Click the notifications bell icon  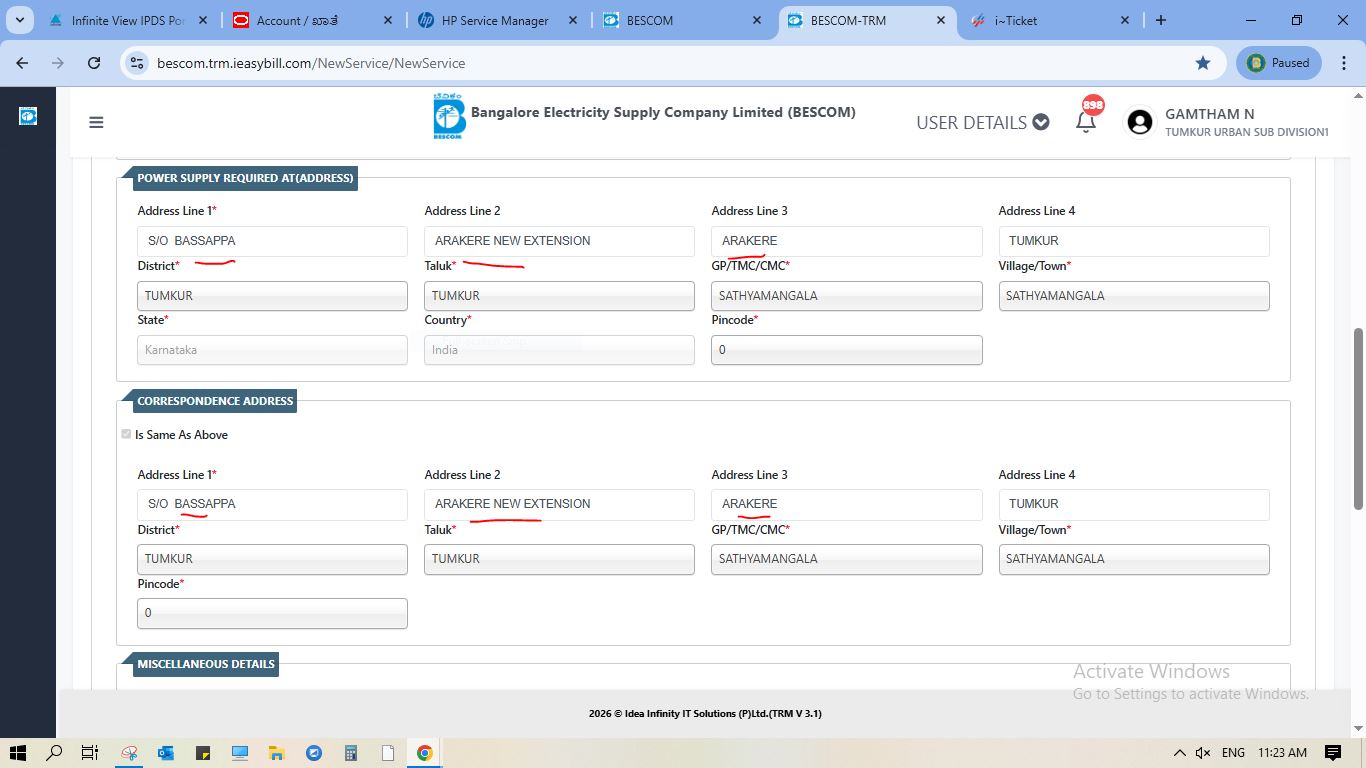(x=1086, y=122)
